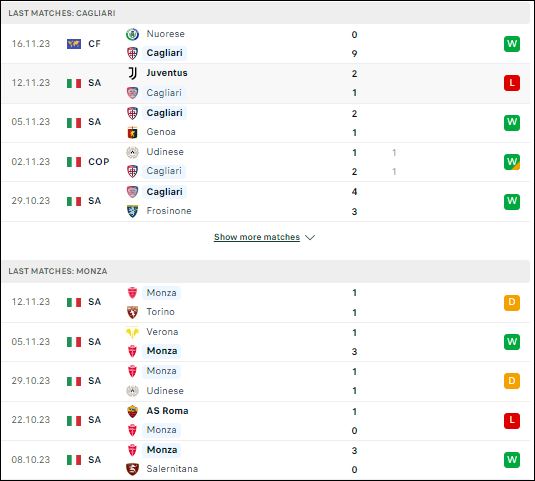Click the world flag icon beside CF
The height and width of the screenshot is (481, 535).
(74, 44)
